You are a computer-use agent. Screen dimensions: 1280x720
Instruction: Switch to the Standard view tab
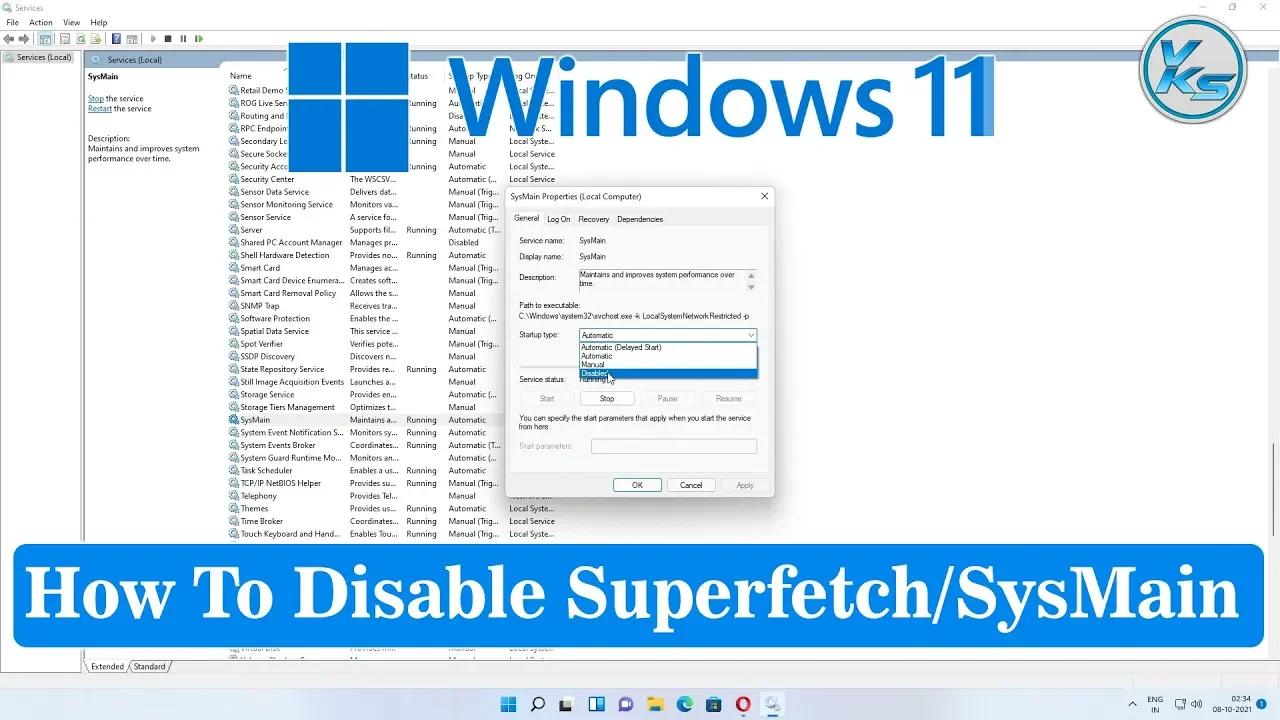coord(149,666)
